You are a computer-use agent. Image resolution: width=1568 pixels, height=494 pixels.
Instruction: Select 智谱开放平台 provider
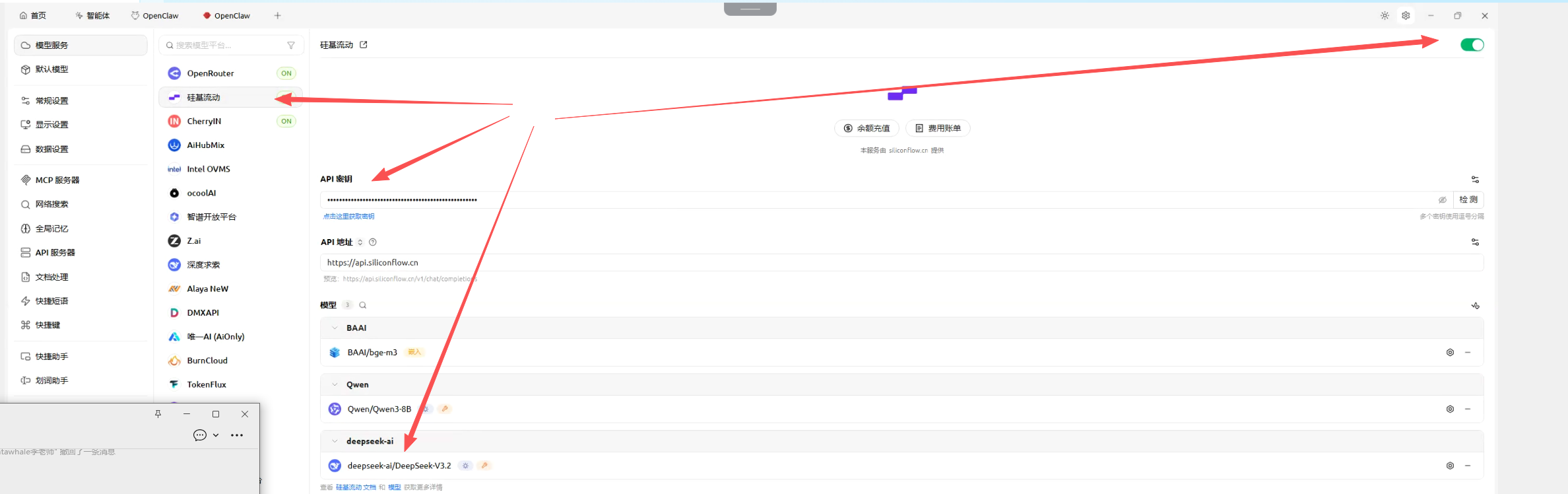coord(231,217)
